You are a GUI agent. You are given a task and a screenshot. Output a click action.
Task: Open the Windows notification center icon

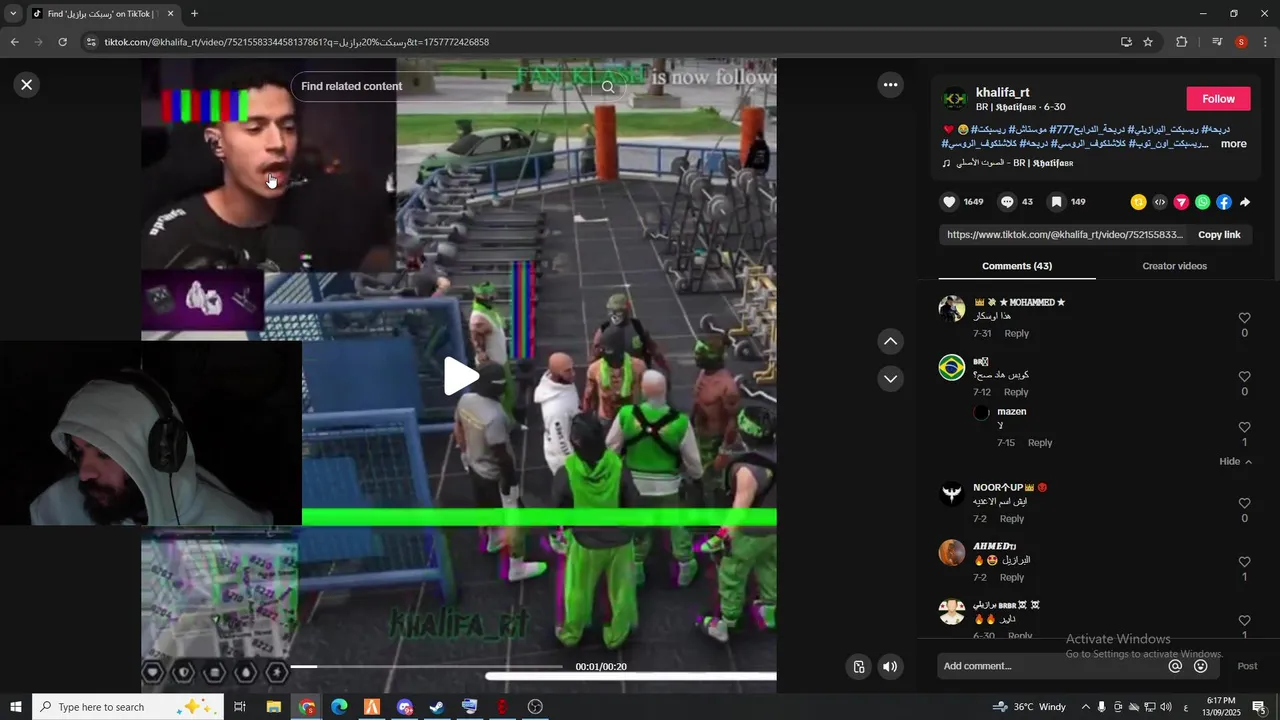(1259, 707)
